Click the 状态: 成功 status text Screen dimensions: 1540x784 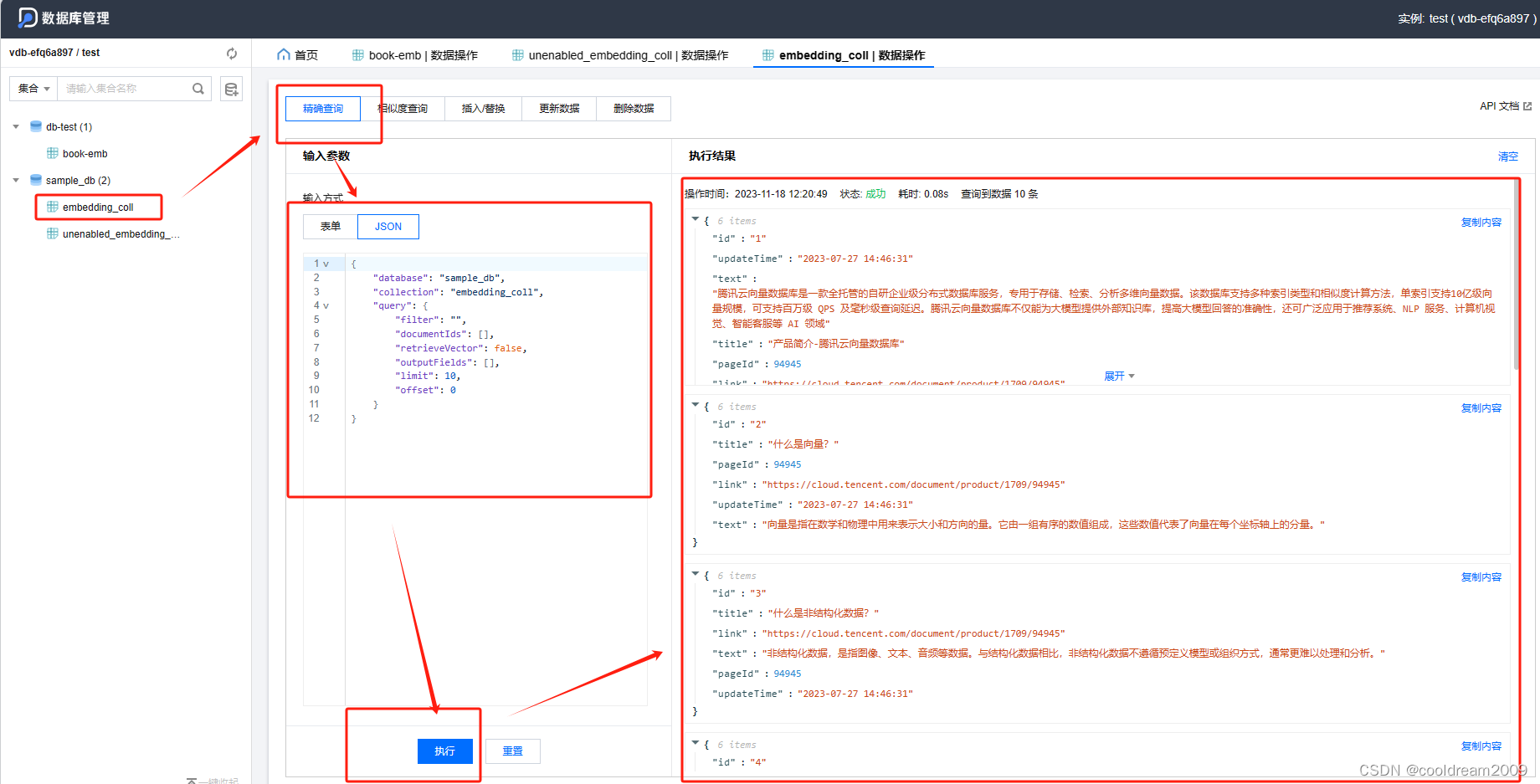tap(863, 194)
